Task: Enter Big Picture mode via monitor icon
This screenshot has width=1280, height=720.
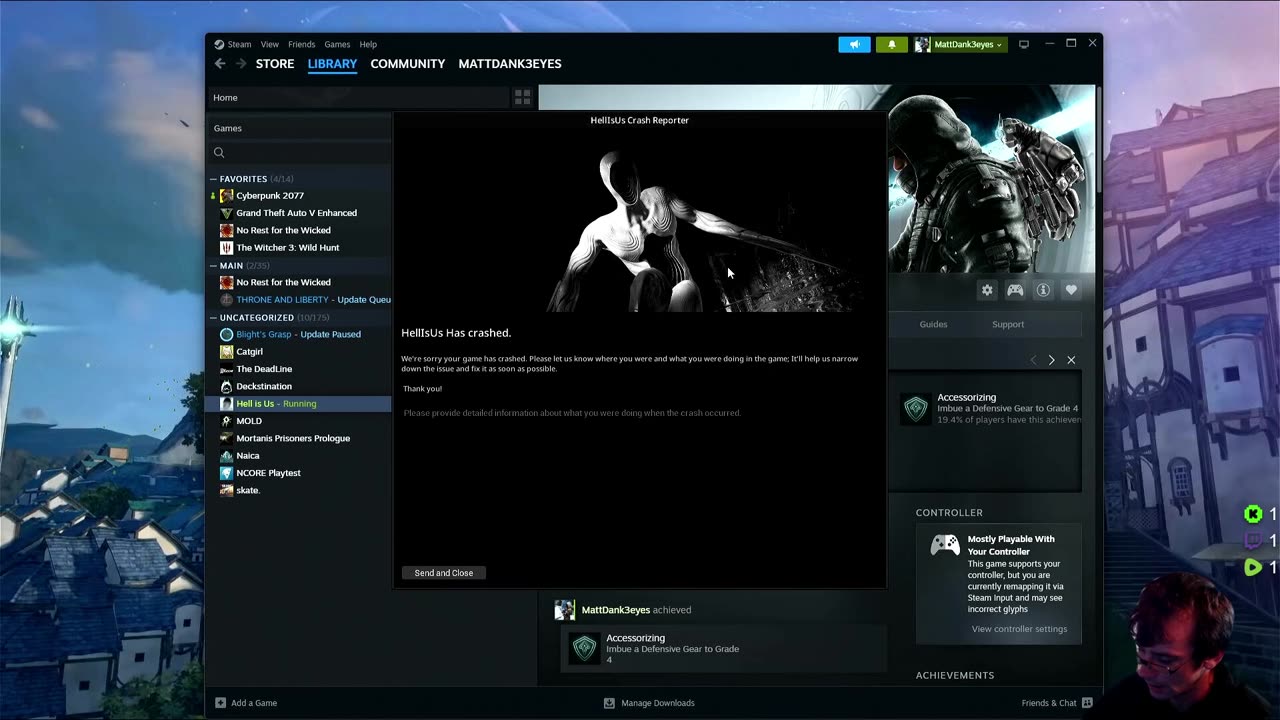Action: pyautogui.click(x=1024, y=45)
